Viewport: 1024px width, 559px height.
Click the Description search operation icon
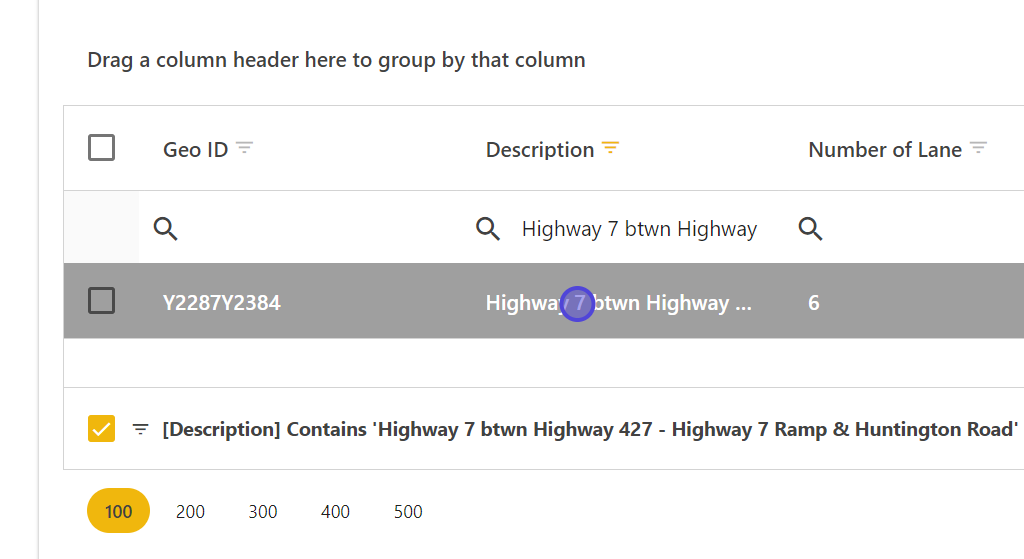point(488,229)
